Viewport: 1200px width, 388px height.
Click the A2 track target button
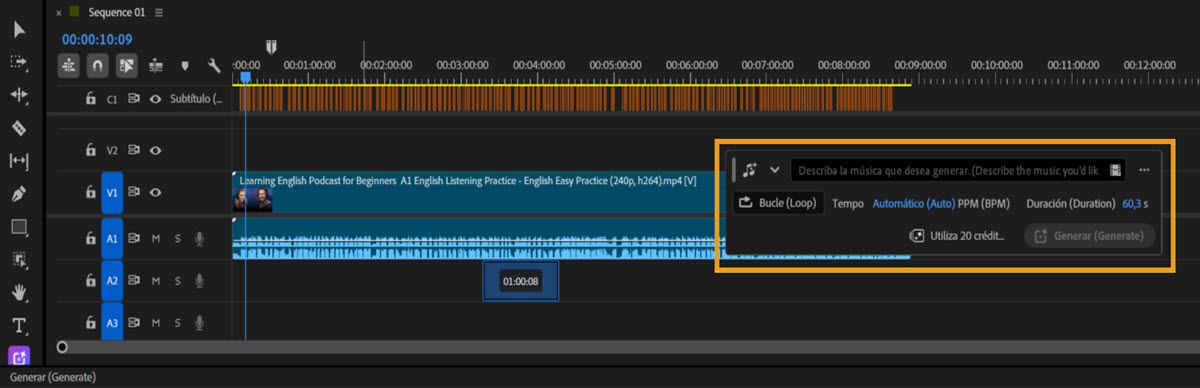(x=112, y=281)
